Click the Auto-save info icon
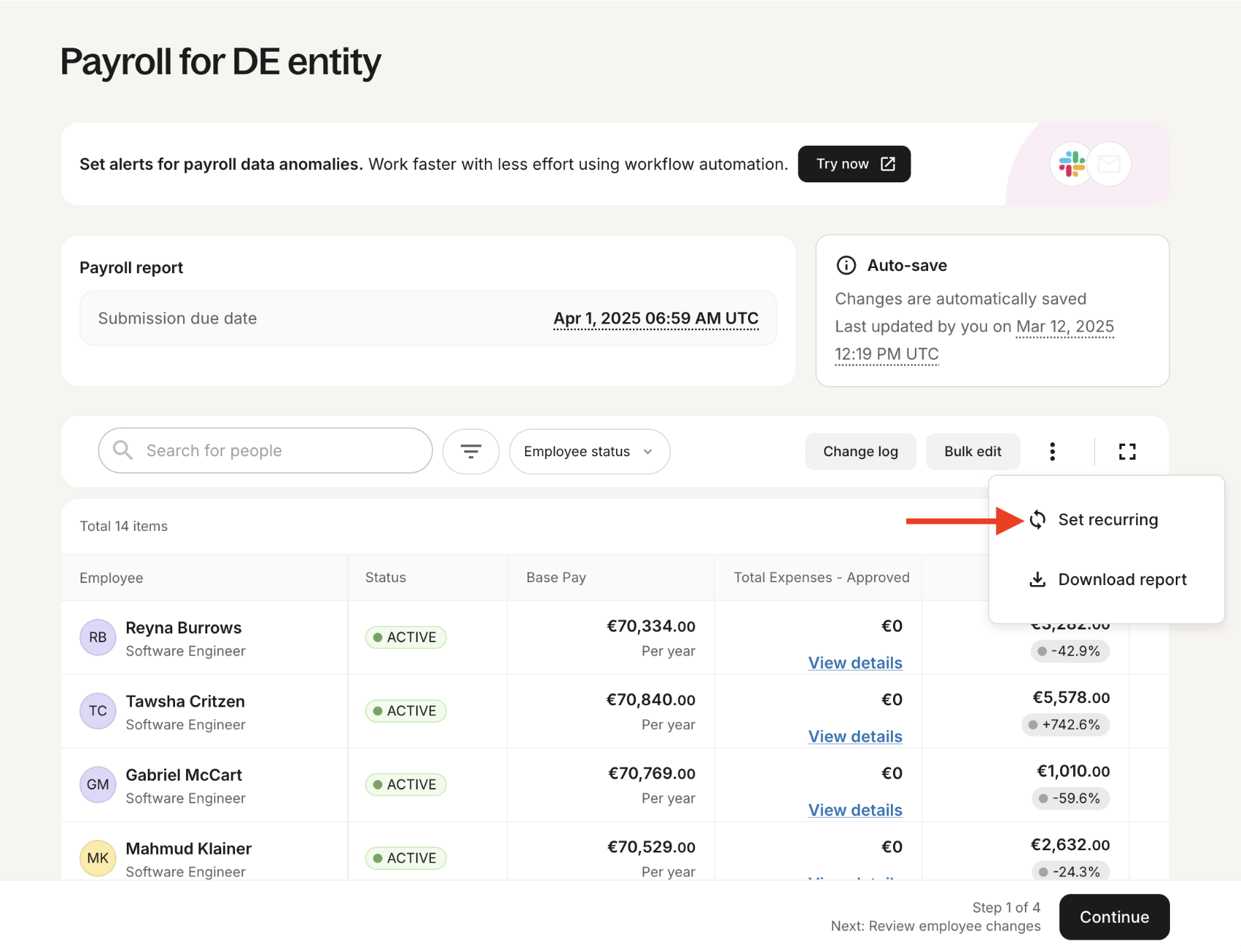Viewport: 1241px width, 952px height. [x=846, y=265]
